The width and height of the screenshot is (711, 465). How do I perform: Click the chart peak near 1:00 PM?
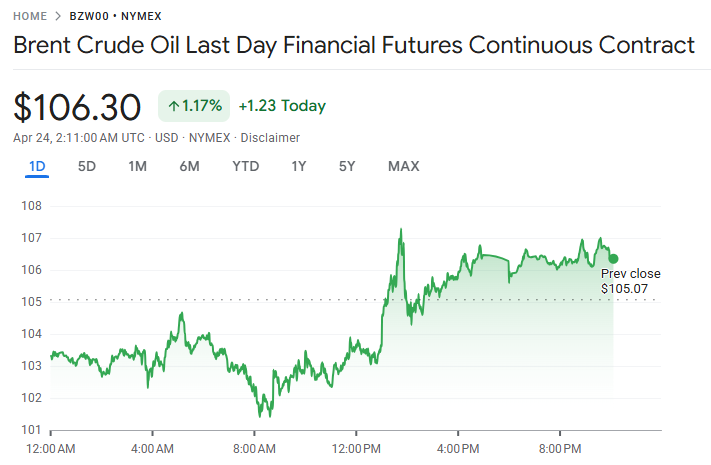tap(401, 229)
